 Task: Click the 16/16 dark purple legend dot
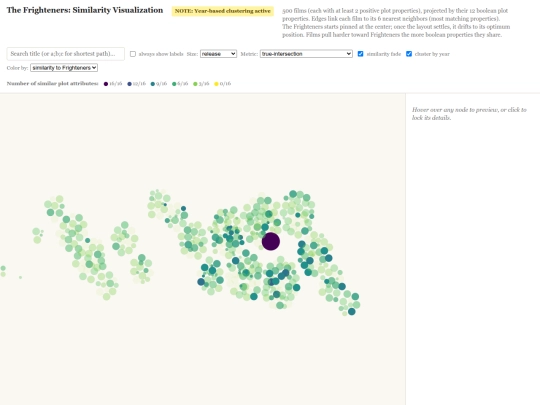(106, 84)
